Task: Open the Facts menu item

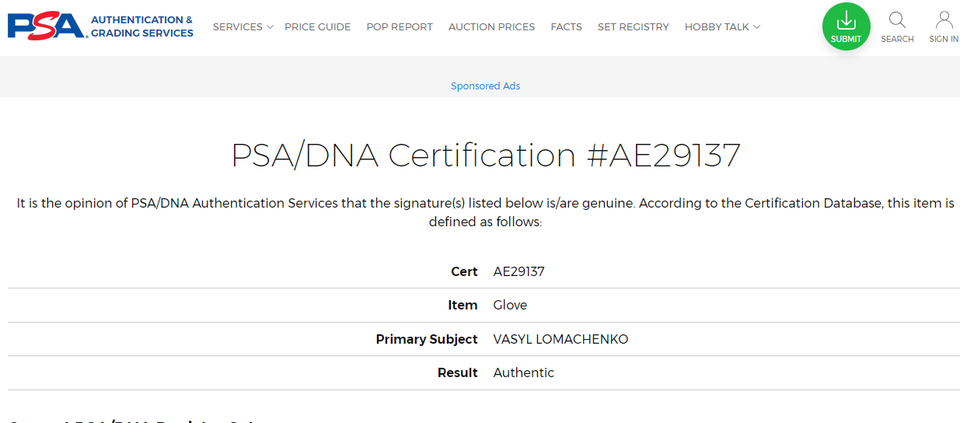Action: pos(566,27)
